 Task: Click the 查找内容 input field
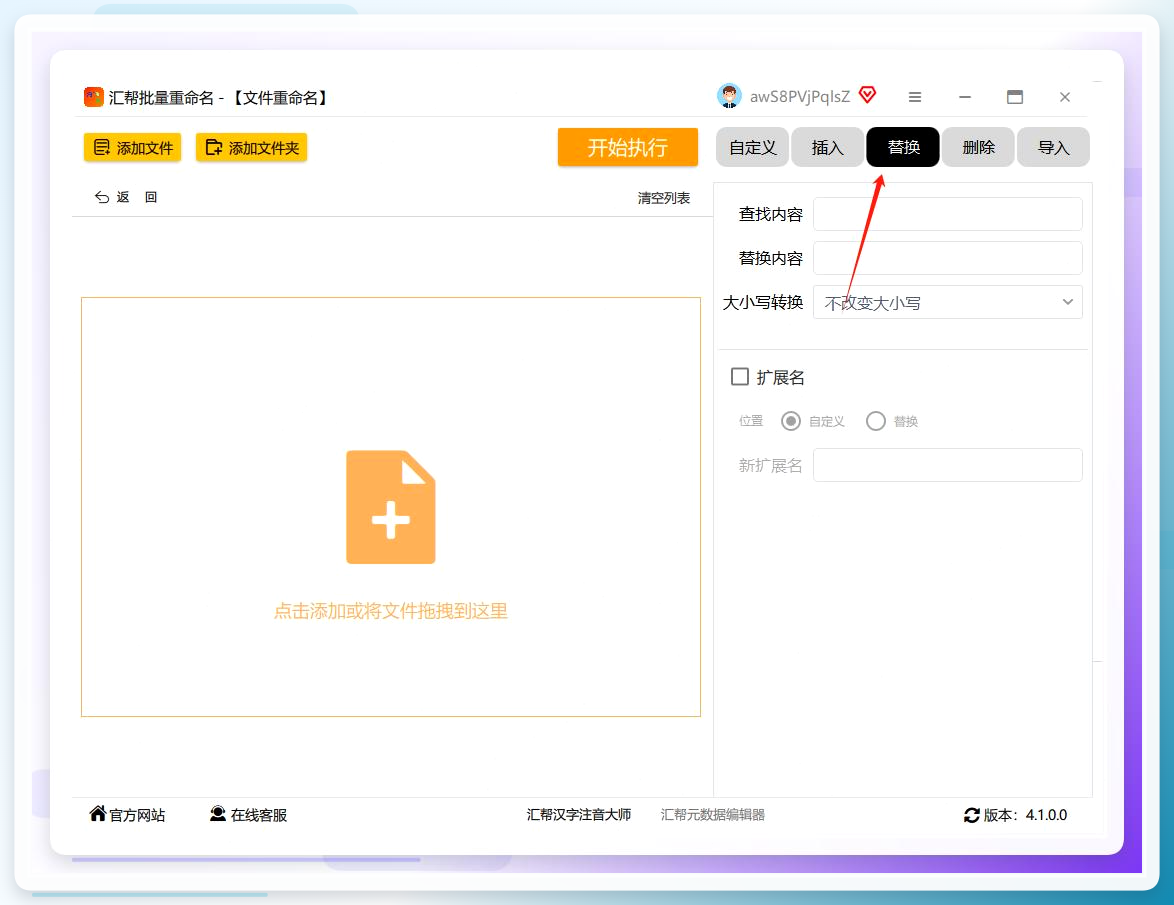(947, 214)
